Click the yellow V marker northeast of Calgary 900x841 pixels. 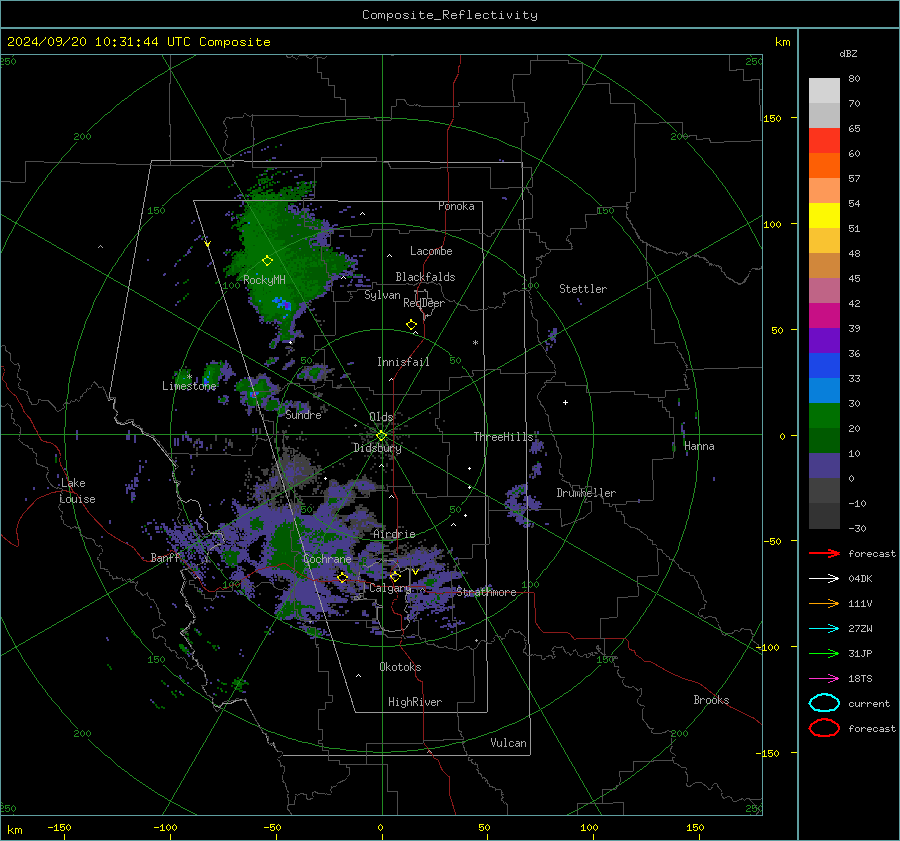click(x=415, y=572)
